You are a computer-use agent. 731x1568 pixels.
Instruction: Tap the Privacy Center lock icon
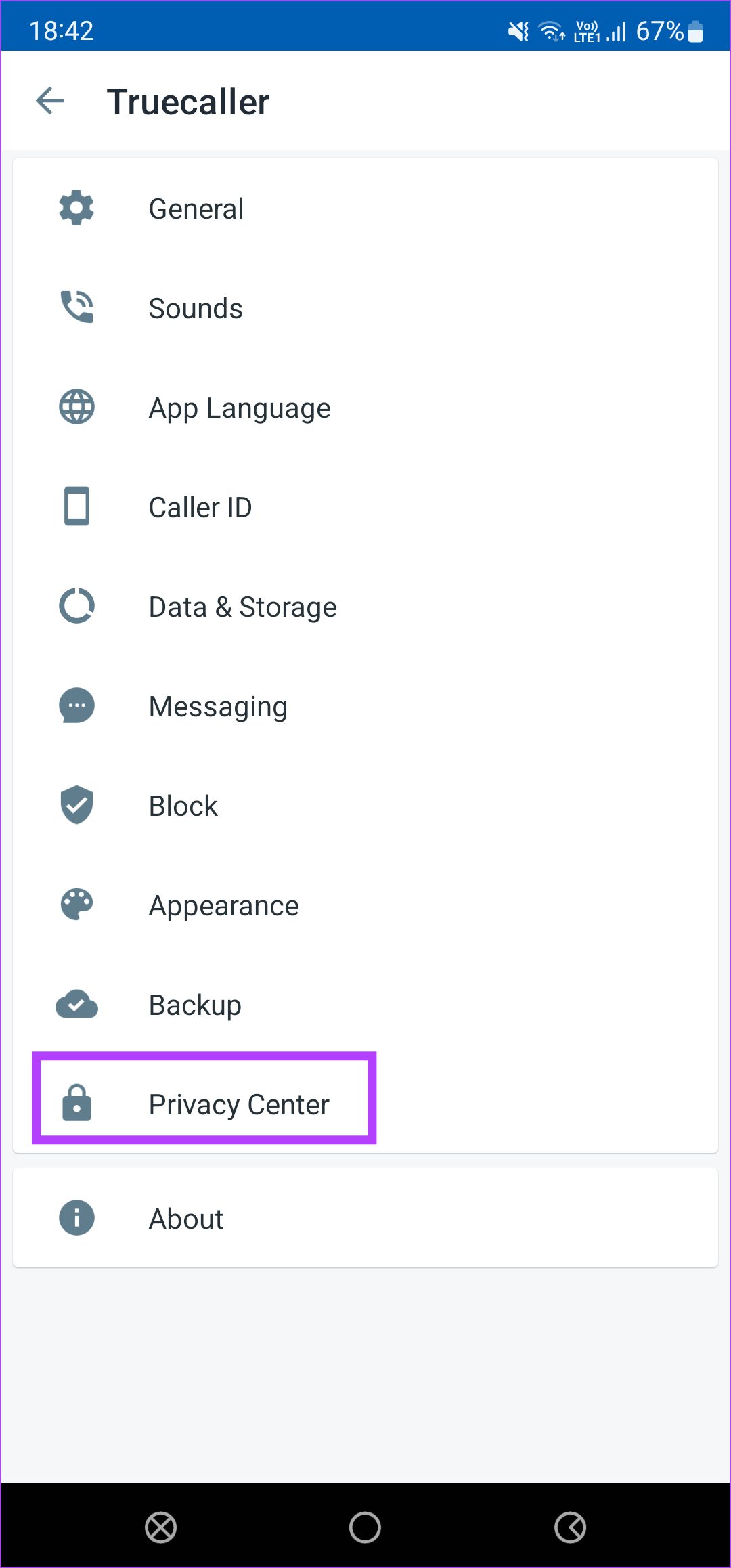point(76,1104)
